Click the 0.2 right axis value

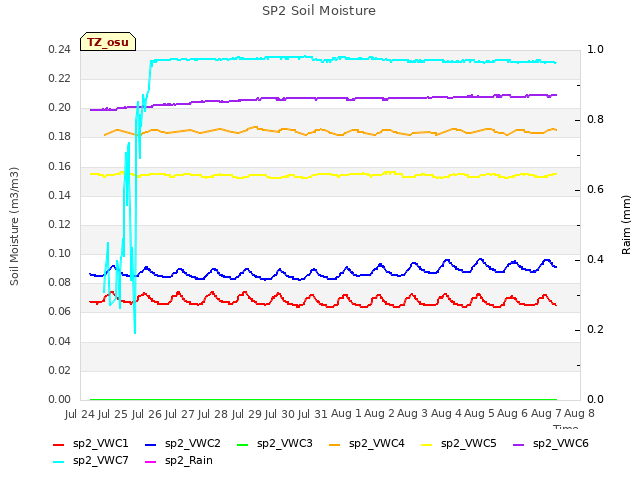point(595,329)
